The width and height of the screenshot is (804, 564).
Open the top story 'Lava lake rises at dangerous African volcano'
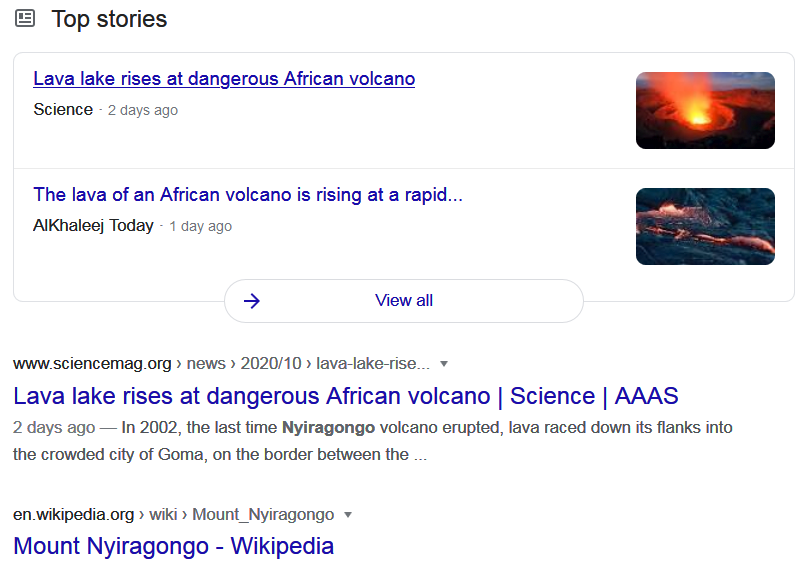(x=224, y=79)
